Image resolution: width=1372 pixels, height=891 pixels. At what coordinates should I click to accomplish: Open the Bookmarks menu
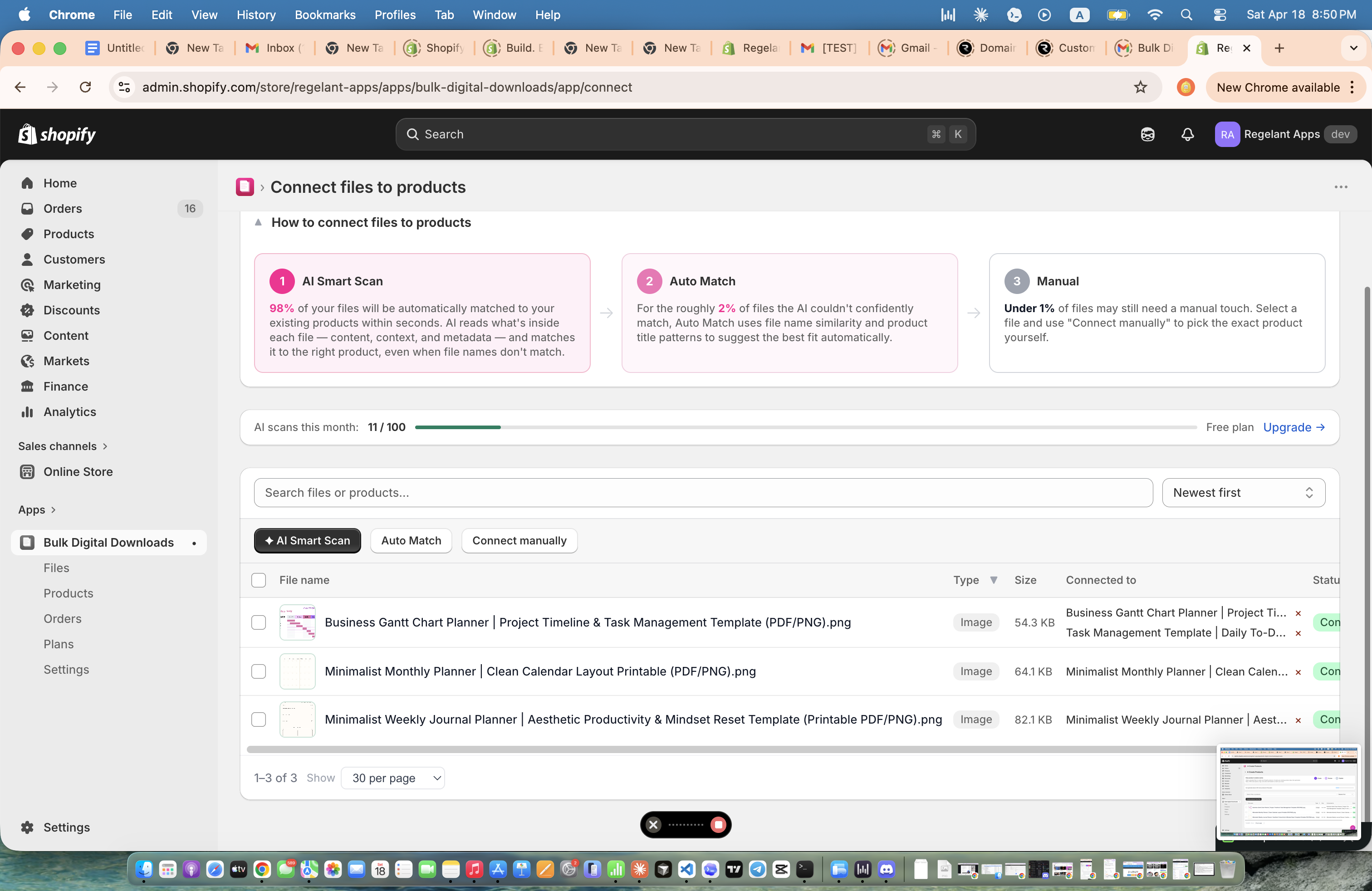[325, 15]
